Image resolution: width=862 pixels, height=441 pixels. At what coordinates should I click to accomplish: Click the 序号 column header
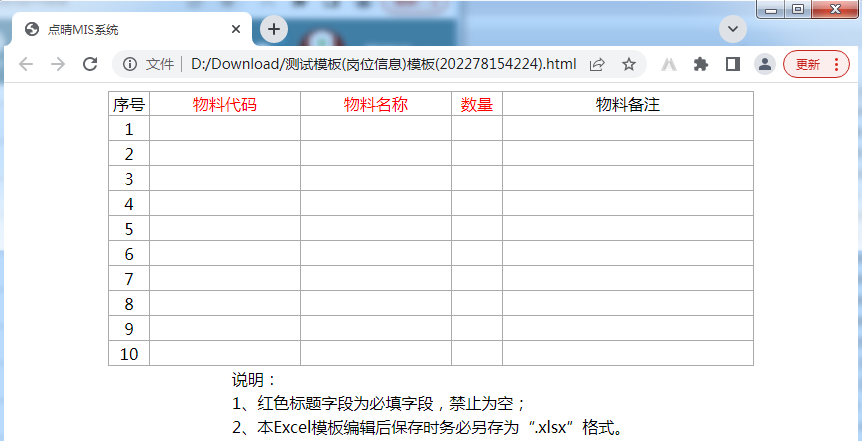129,104
